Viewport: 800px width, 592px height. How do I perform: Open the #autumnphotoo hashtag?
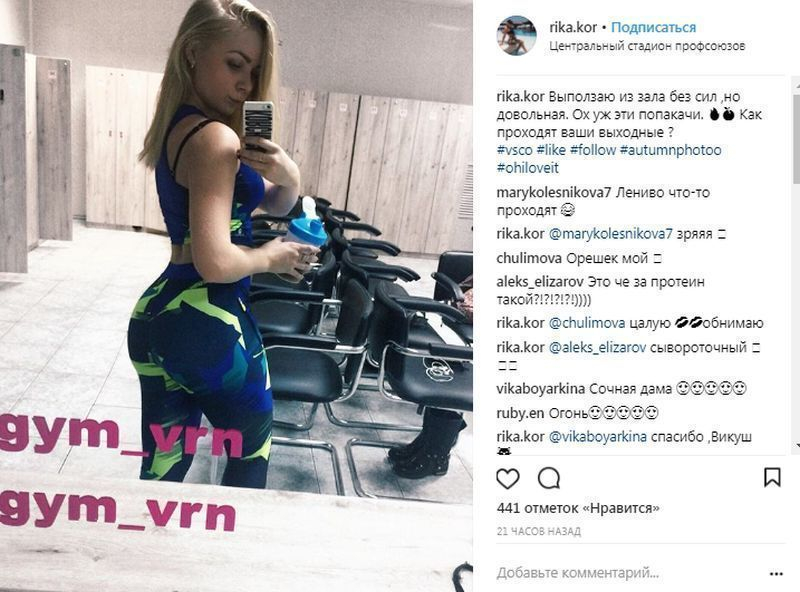[670, 150]
